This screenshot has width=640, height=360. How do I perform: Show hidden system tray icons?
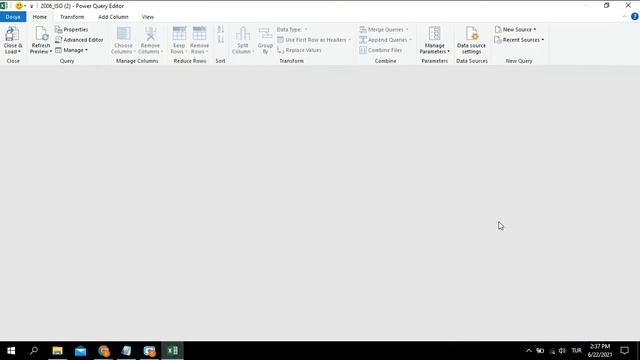click(529, 351)
